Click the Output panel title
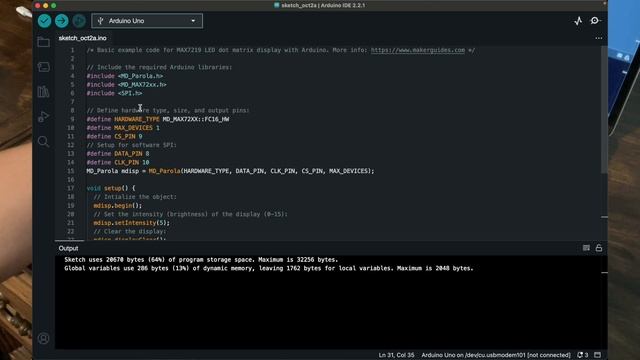The width and height of the screenshot is (640, 360). 68,248
